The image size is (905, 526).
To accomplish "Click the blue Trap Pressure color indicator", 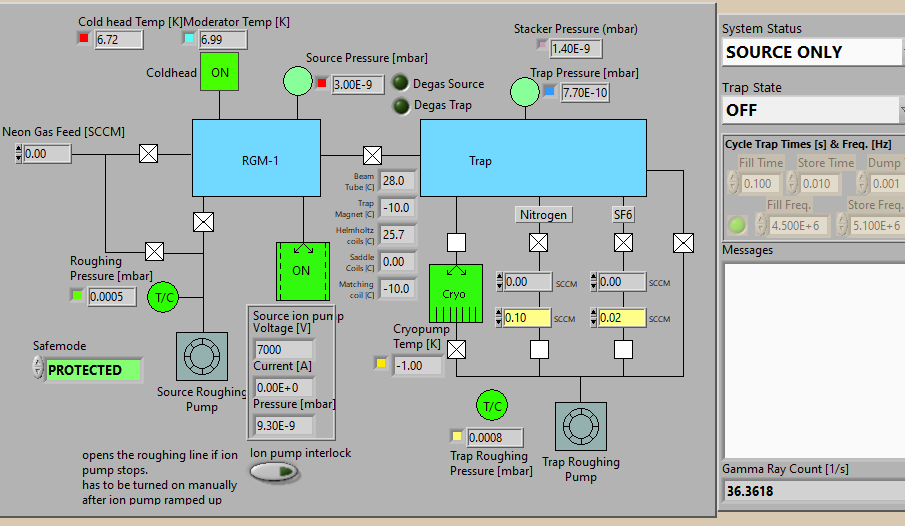I will (x=549, y=91).
